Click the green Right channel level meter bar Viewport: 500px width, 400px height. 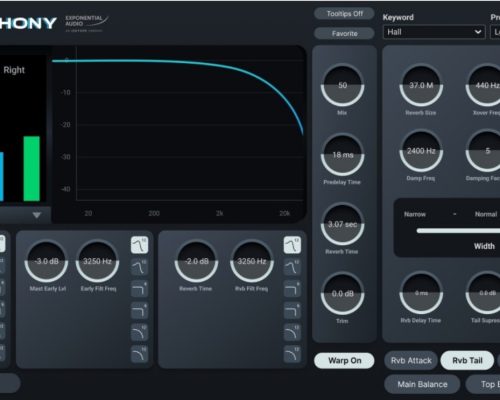click(32, 168)
